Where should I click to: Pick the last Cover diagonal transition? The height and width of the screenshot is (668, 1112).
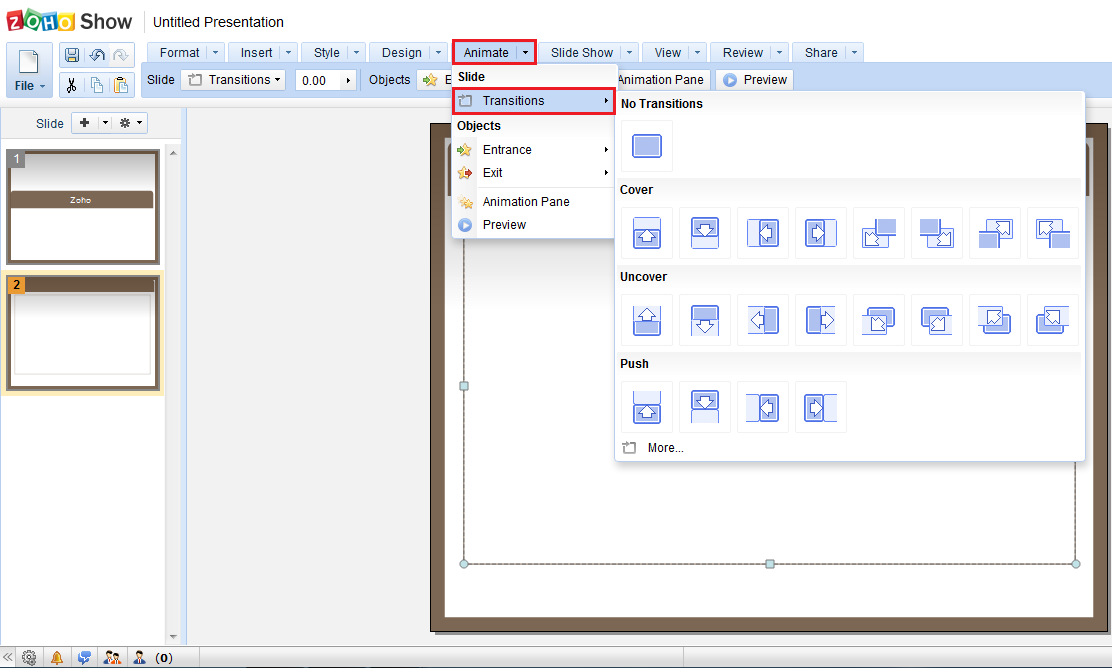1053,233
